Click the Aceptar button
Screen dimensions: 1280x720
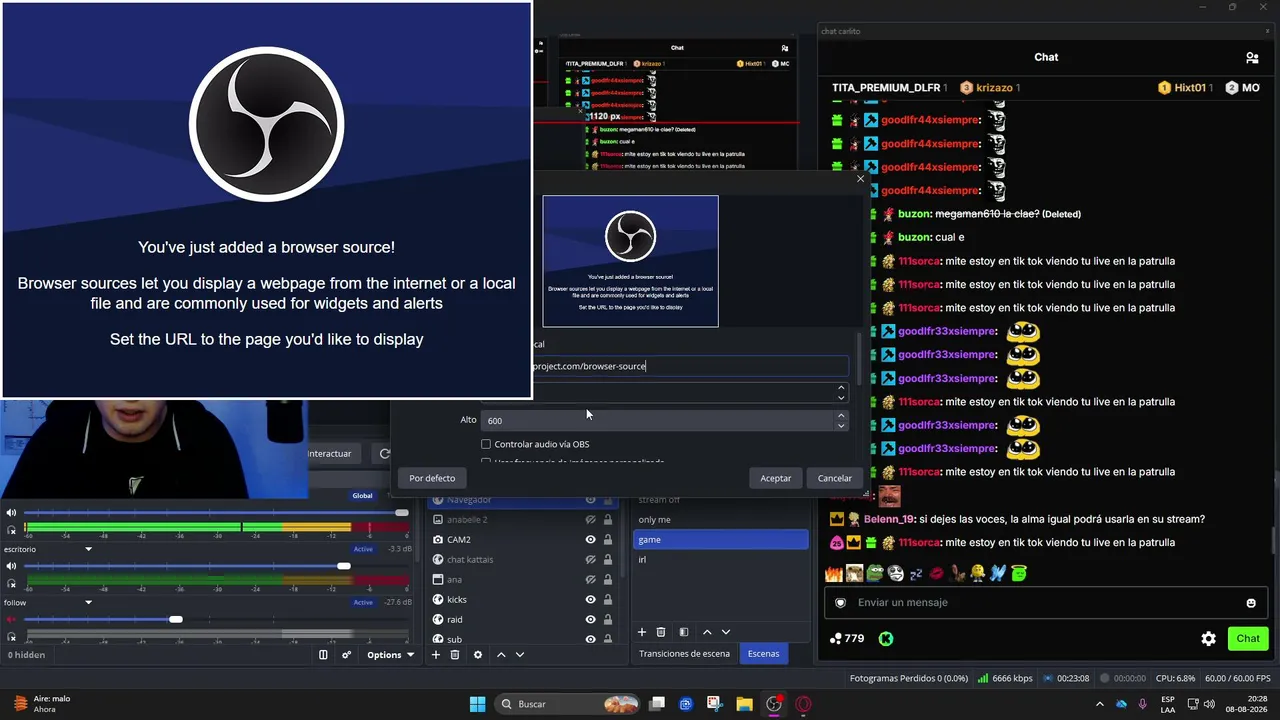[775, 478]
